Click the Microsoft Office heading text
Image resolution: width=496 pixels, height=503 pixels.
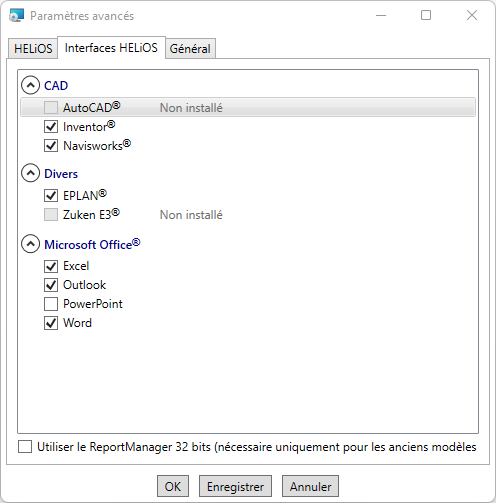(x=92, y=244)
